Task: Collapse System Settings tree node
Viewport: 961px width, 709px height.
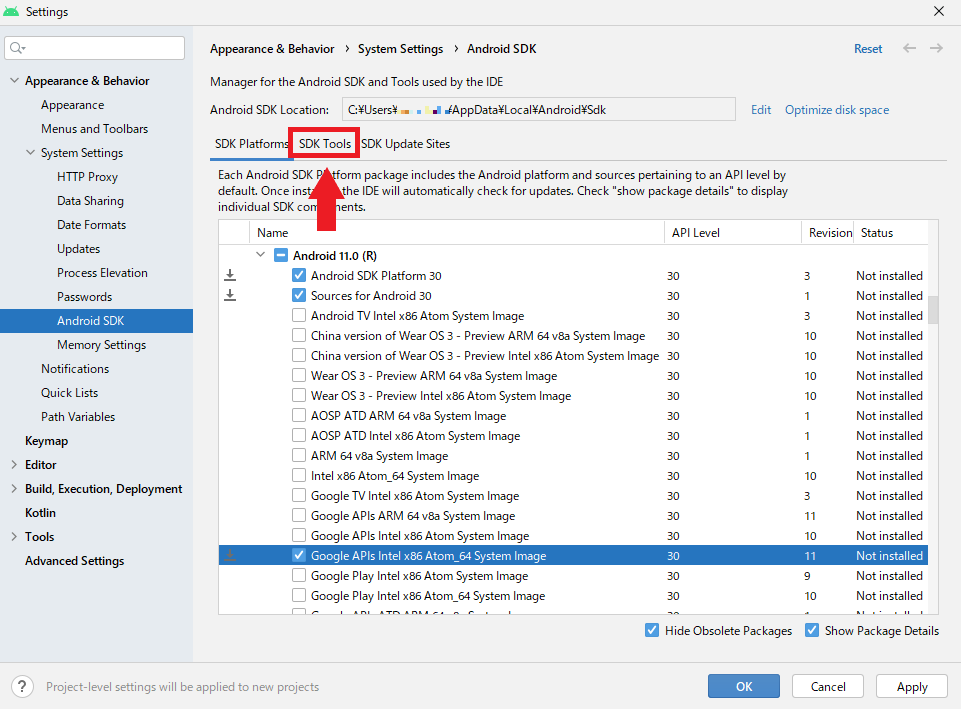Action: 30,152
